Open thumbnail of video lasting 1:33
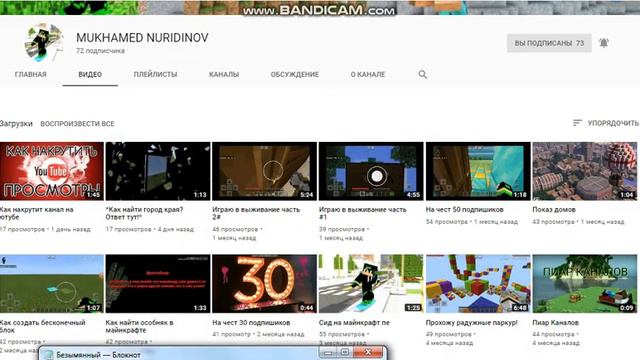The height and width of the screenshot is (360, 640). [x=158, y=284]
